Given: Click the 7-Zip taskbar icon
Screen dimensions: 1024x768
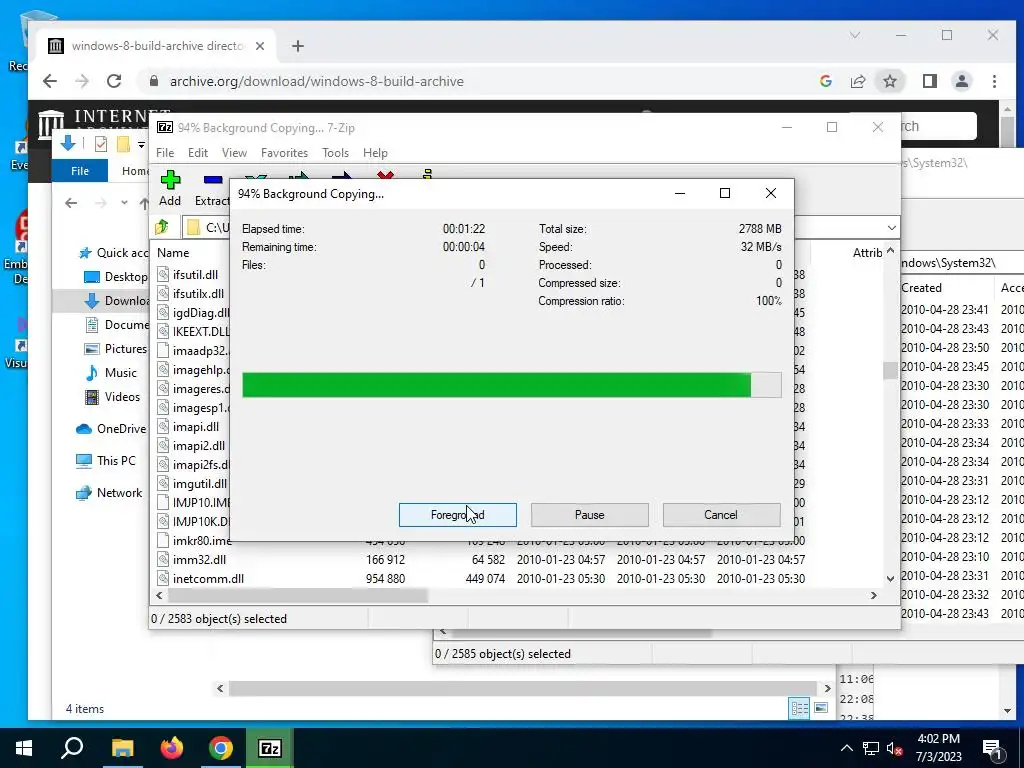Looking at the screenshot, I should click(x=270, y=748).
